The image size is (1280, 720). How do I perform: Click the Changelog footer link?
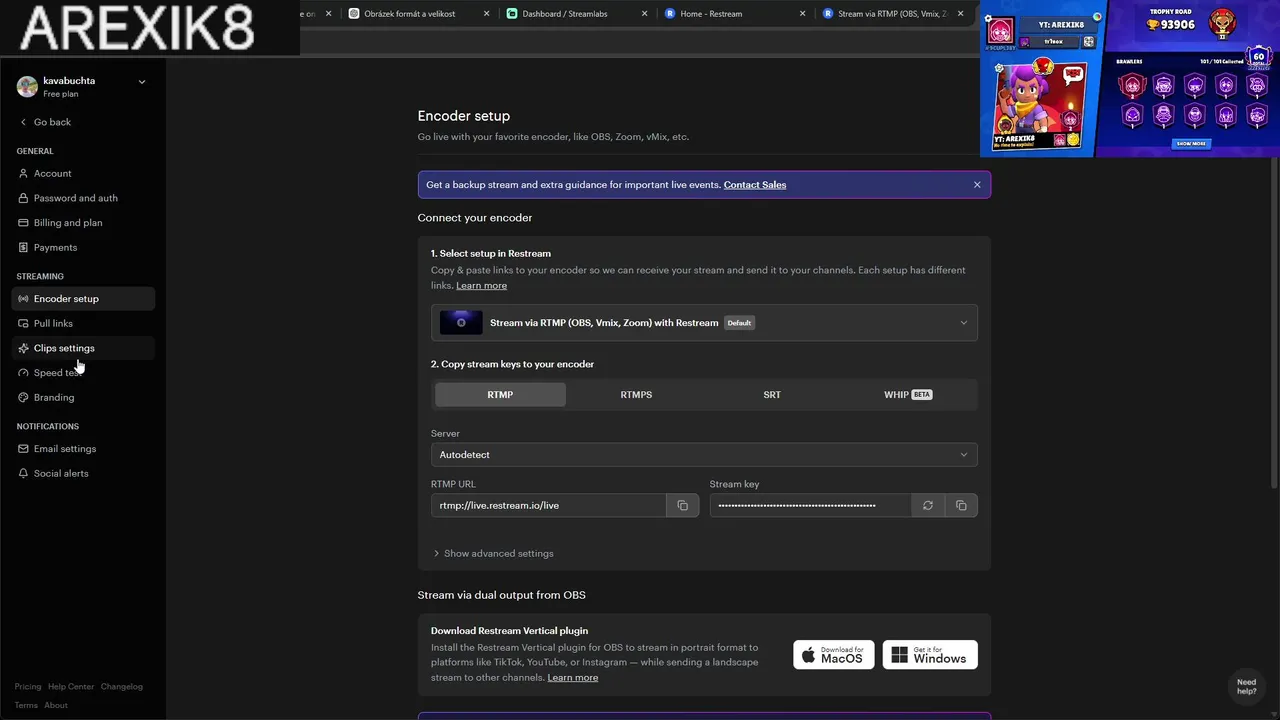[x=122, y=687]
